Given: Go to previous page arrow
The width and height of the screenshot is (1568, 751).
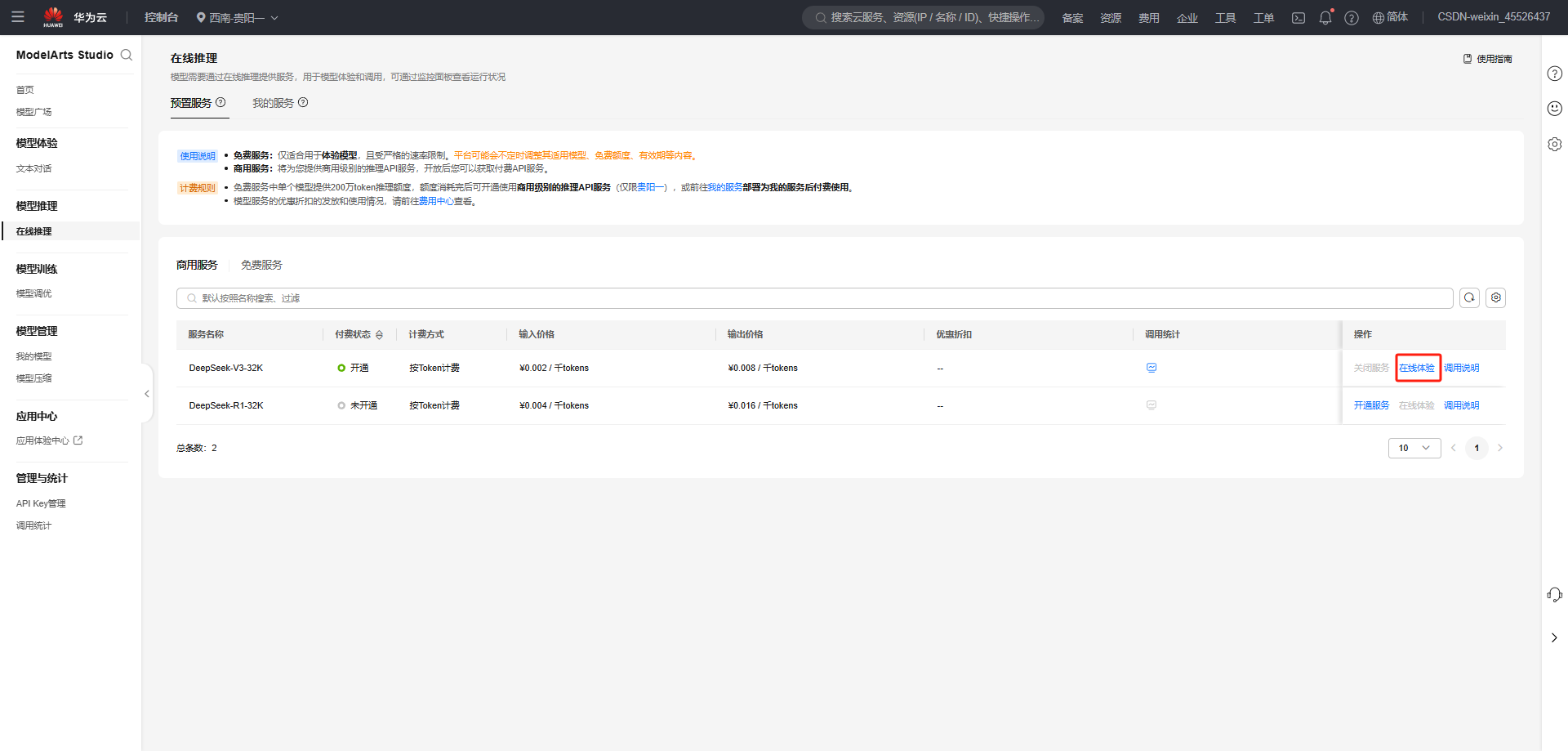Looking at the screenshot, I should coord(1454,448).
